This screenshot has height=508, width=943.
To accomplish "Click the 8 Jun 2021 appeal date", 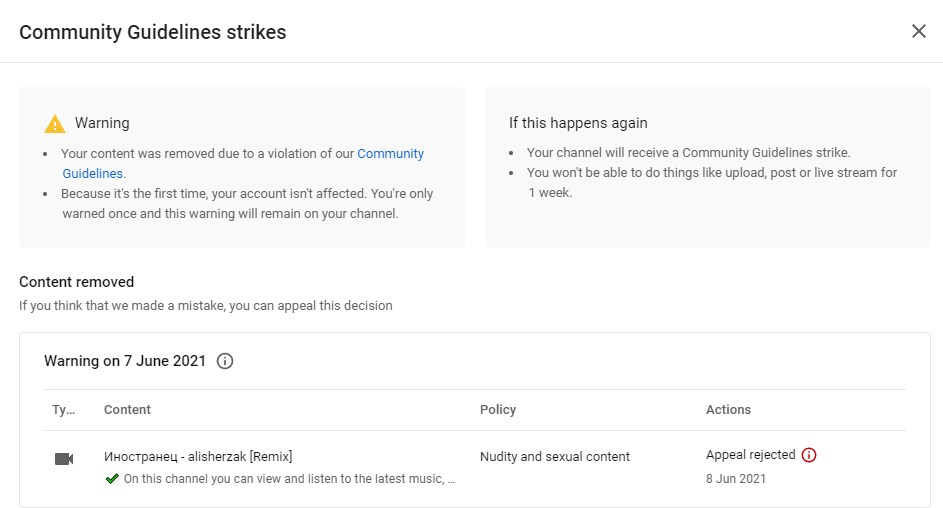I will 736,479.
